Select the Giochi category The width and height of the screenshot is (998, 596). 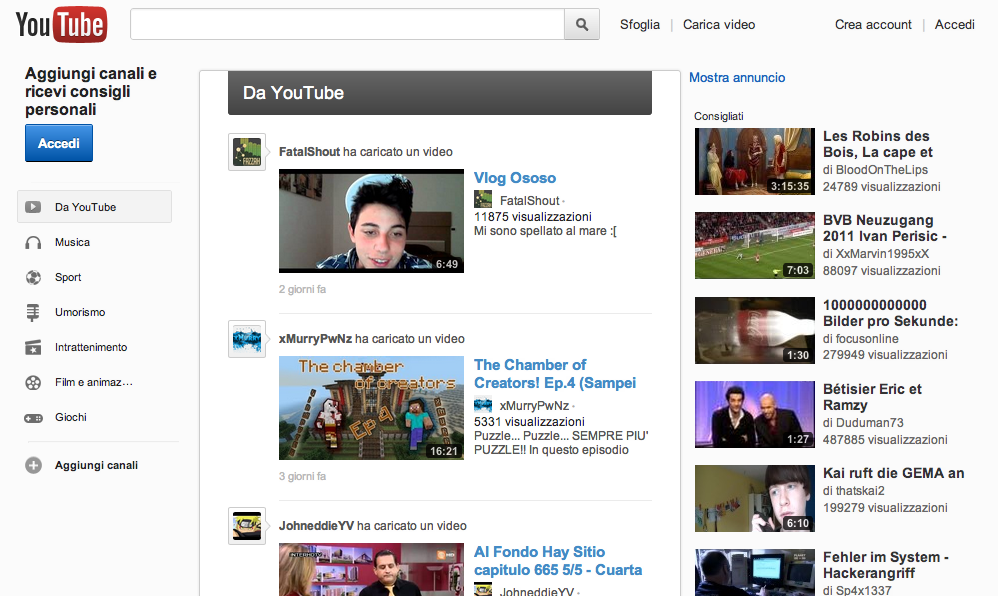(71, 417)
